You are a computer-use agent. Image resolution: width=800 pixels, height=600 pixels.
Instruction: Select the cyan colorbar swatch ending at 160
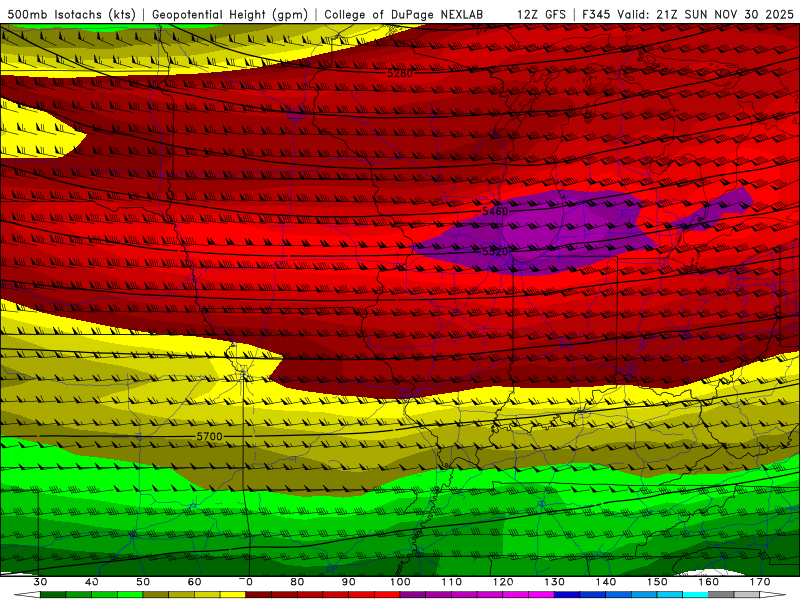click(x=695, y=595)
